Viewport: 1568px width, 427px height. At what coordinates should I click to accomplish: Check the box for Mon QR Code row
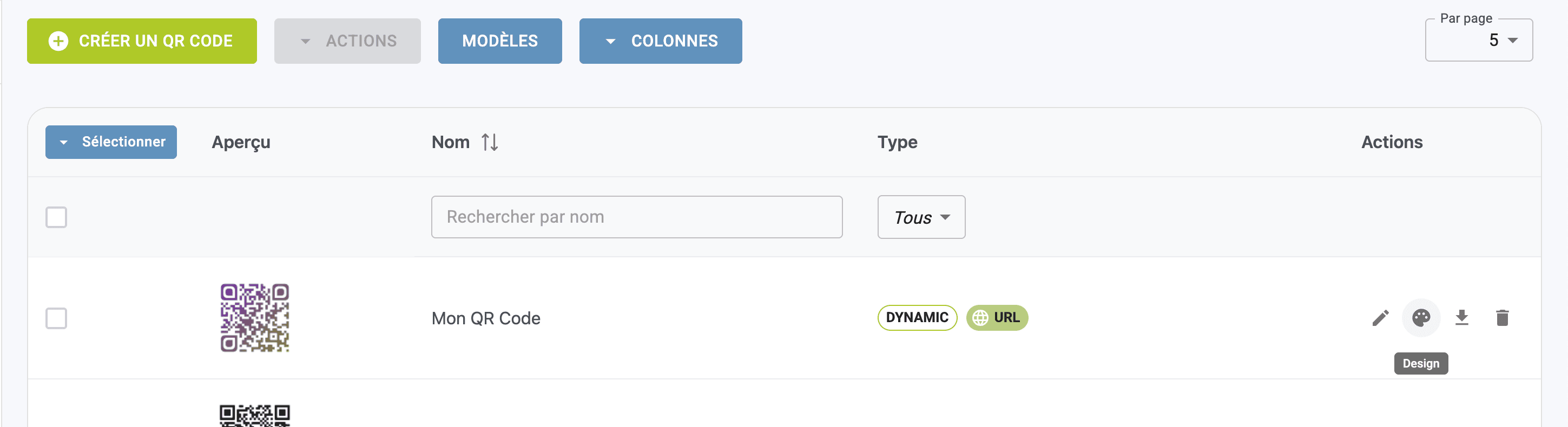click(x=56, y=318)
